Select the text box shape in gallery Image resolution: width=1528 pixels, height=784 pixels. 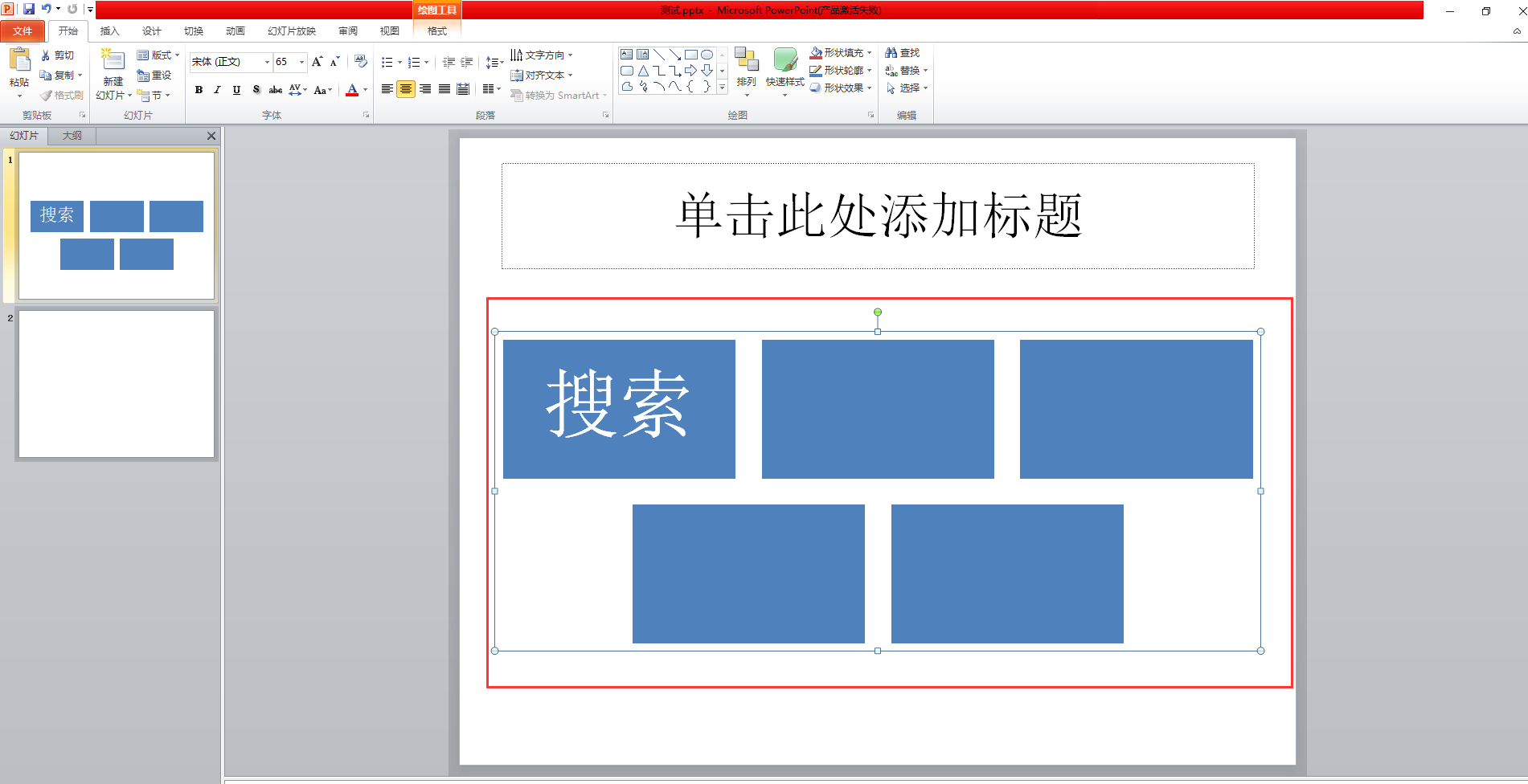(x=627, y=55)
